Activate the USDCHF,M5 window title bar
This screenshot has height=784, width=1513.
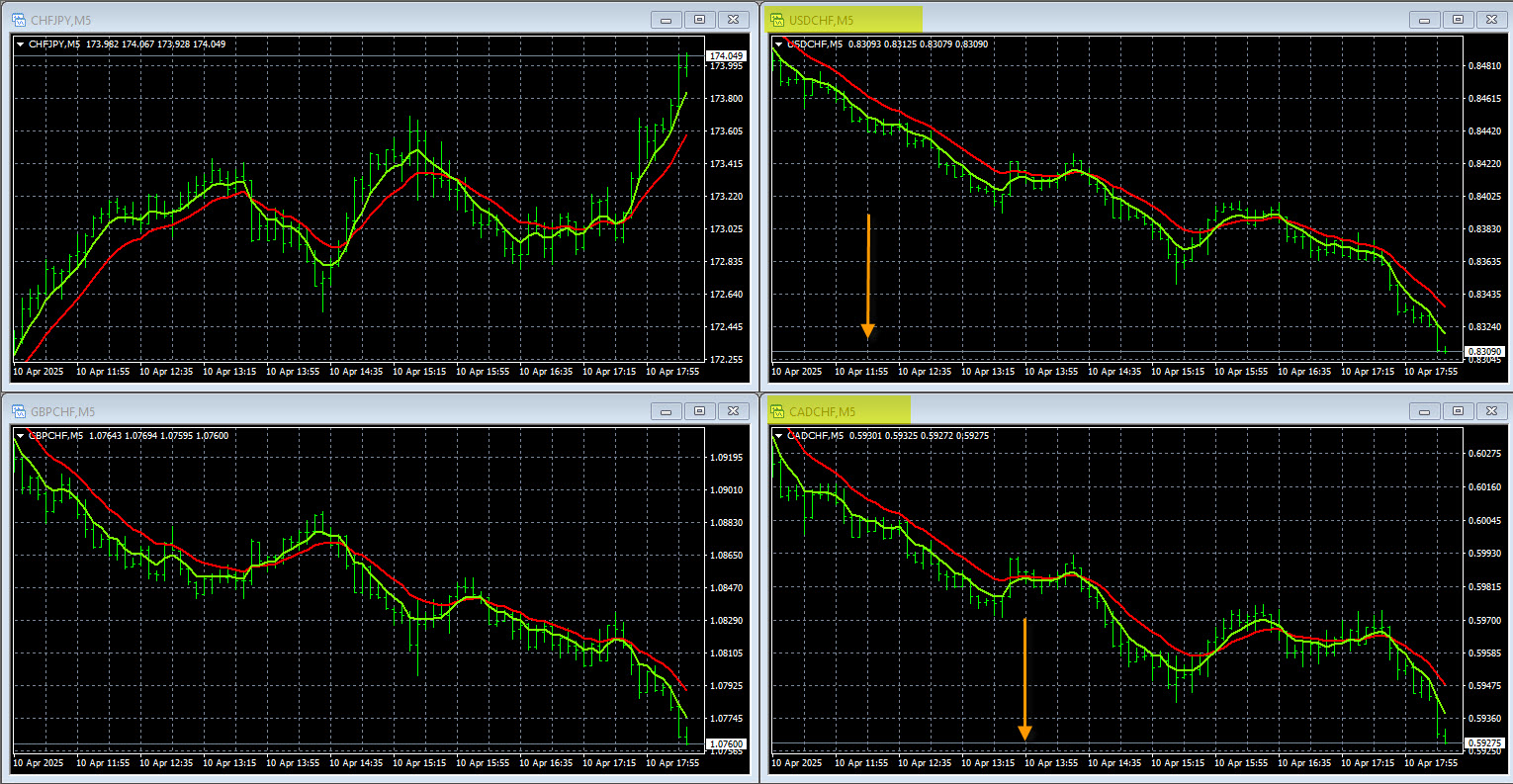click(1088, 20)
